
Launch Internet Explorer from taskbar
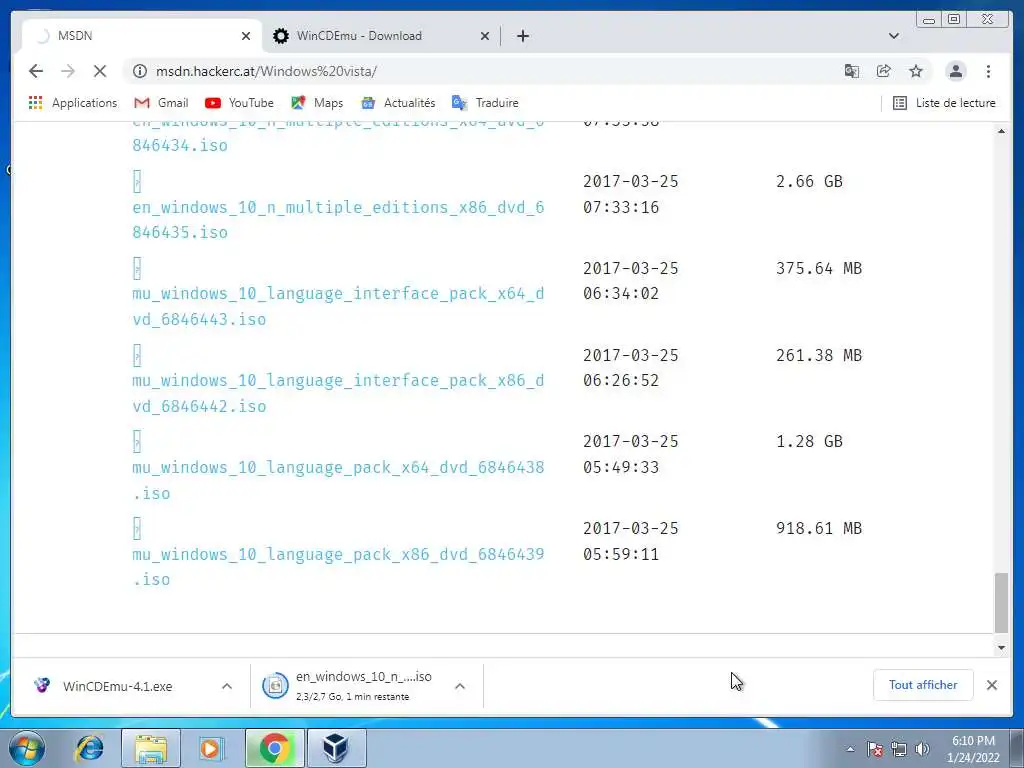pos(89,748)
